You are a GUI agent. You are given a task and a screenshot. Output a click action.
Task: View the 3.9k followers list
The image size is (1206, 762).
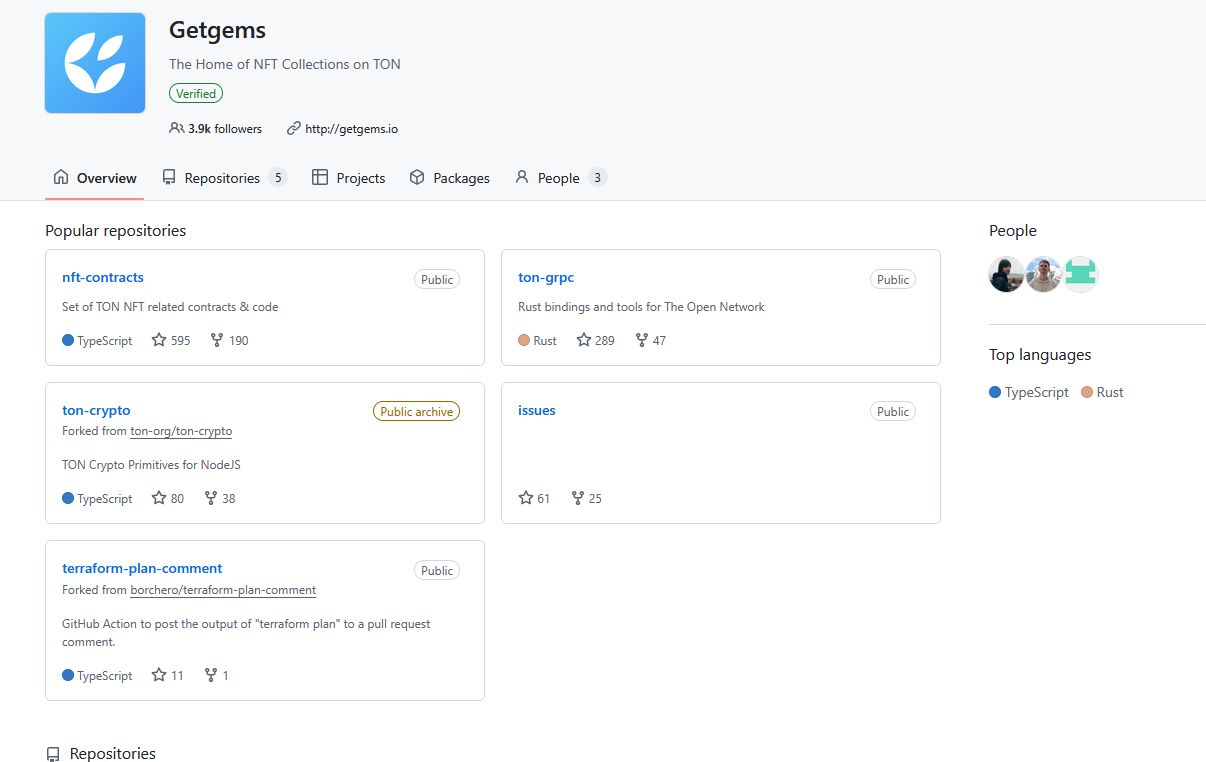click(x=224, y=128)
